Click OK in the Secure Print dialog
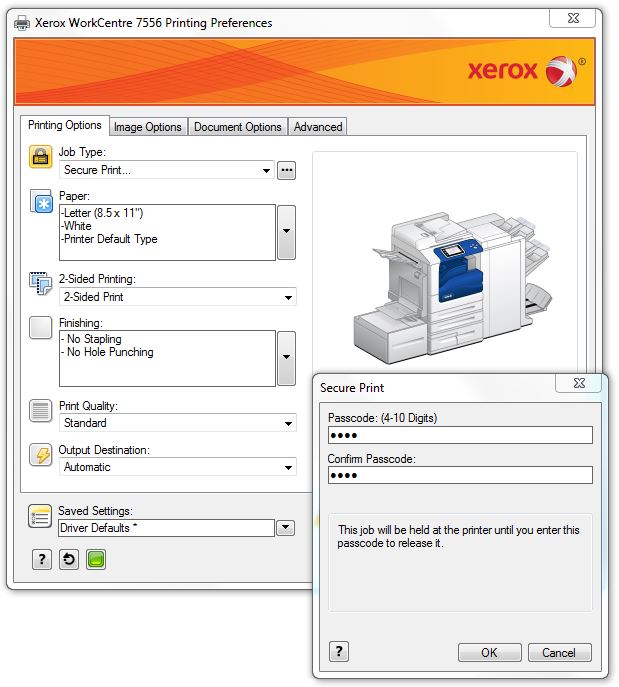619x687 pixels. coord(489,653)
